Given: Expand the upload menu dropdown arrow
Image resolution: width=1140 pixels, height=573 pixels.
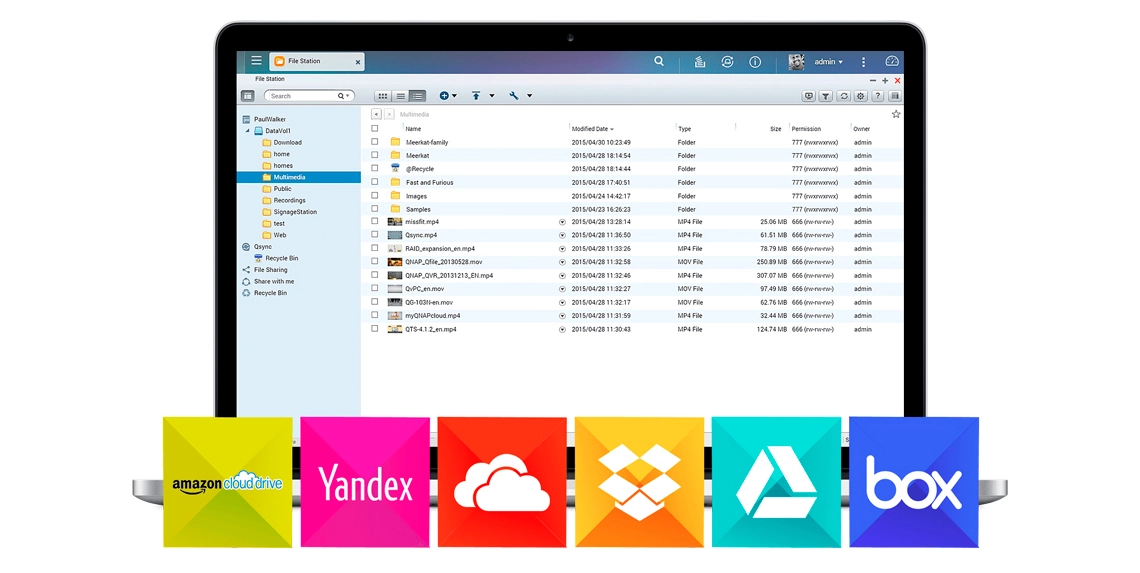Looking at the screenshot, I should click(x=491, y=96).
